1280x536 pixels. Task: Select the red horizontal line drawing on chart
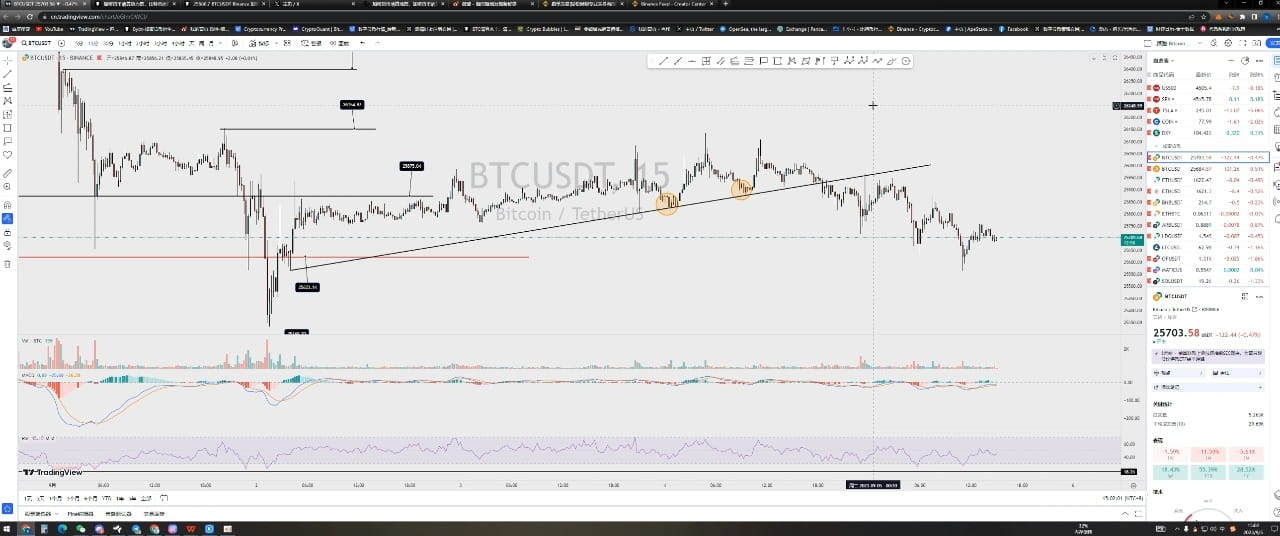[273, 258]
